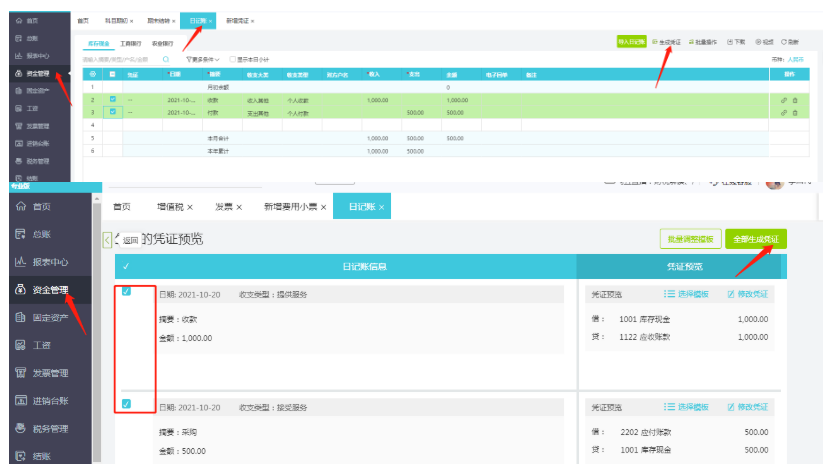Viewport: 823px width, 464px height.
Task: Open 发票管理 in the larger sidebar
Action: tap(48, 373)
